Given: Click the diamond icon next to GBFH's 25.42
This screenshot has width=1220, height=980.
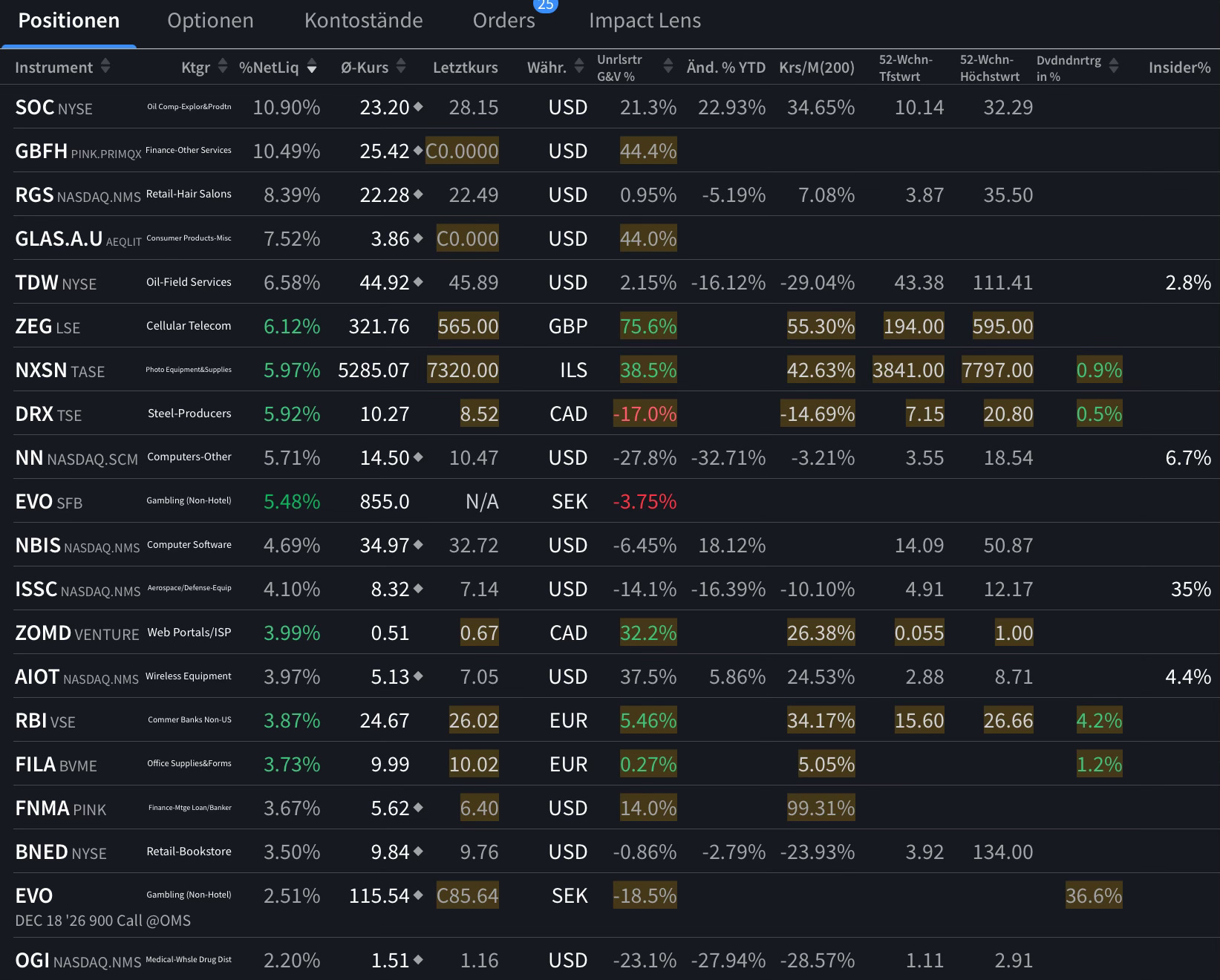Looking at the screenshot, I should [418, 151].
